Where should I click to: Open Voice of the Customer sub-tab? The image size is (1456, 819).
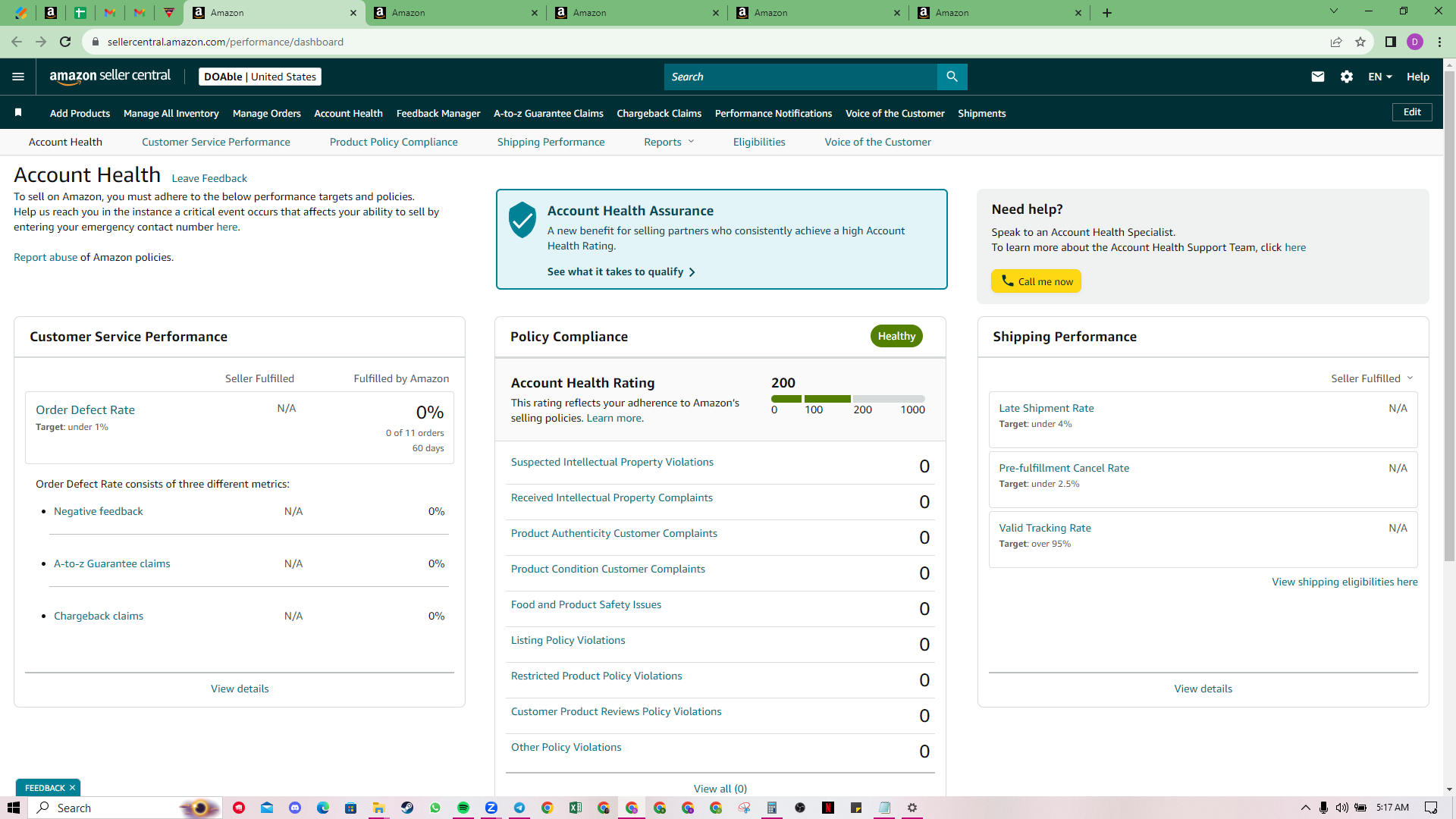pos(877,142)
